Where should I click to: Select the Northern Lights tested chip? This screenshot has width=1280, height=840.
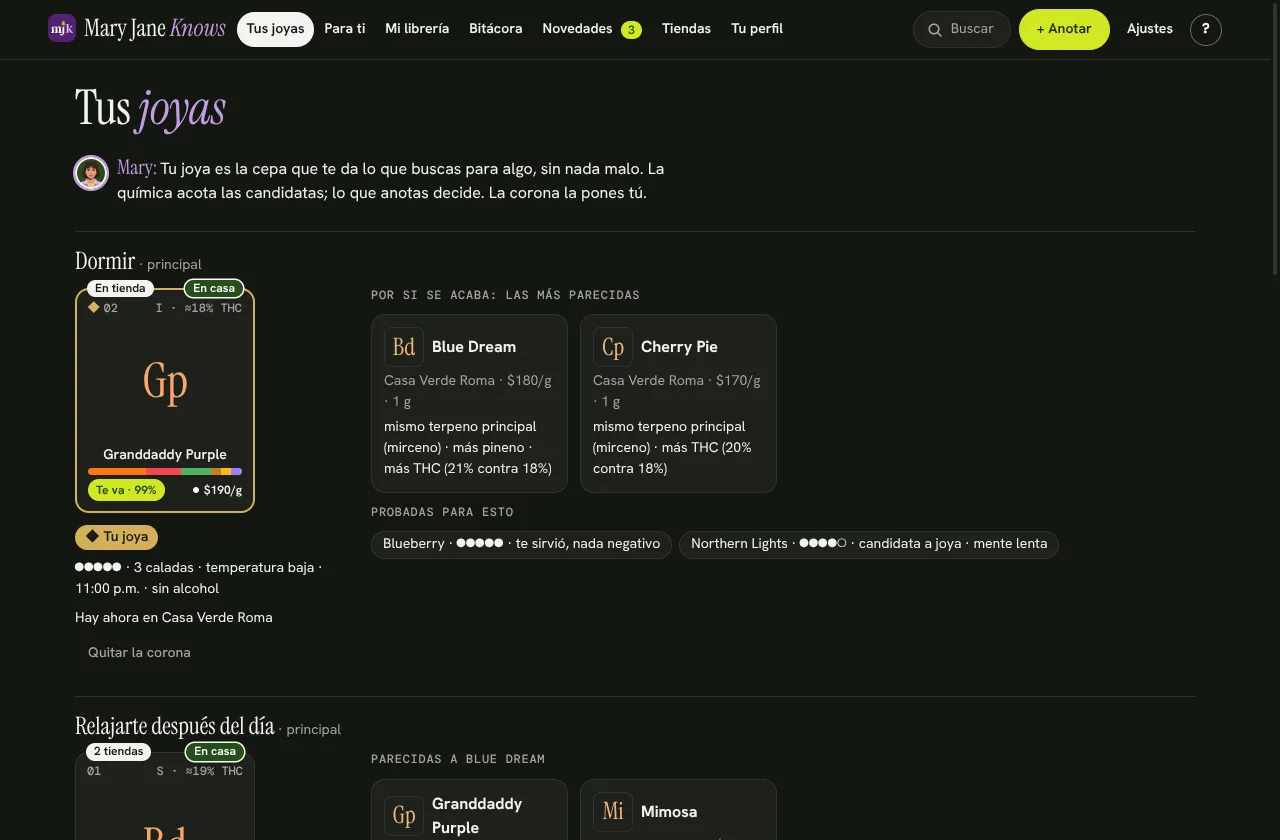[x=869, y=544]
